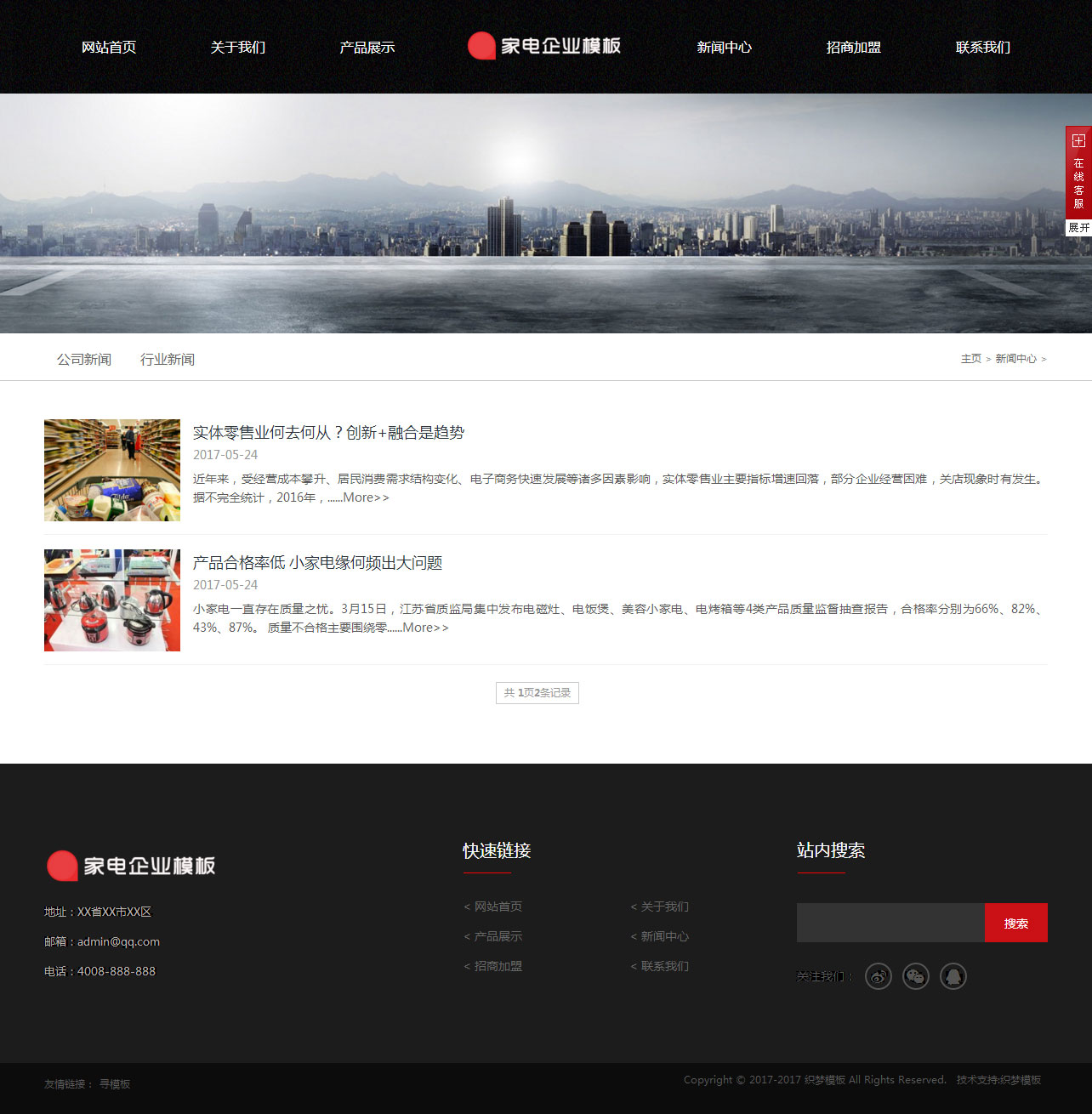Open 产品展示 in top navigation
The height and width of the screenshot is (1114, 1092).
367,48
